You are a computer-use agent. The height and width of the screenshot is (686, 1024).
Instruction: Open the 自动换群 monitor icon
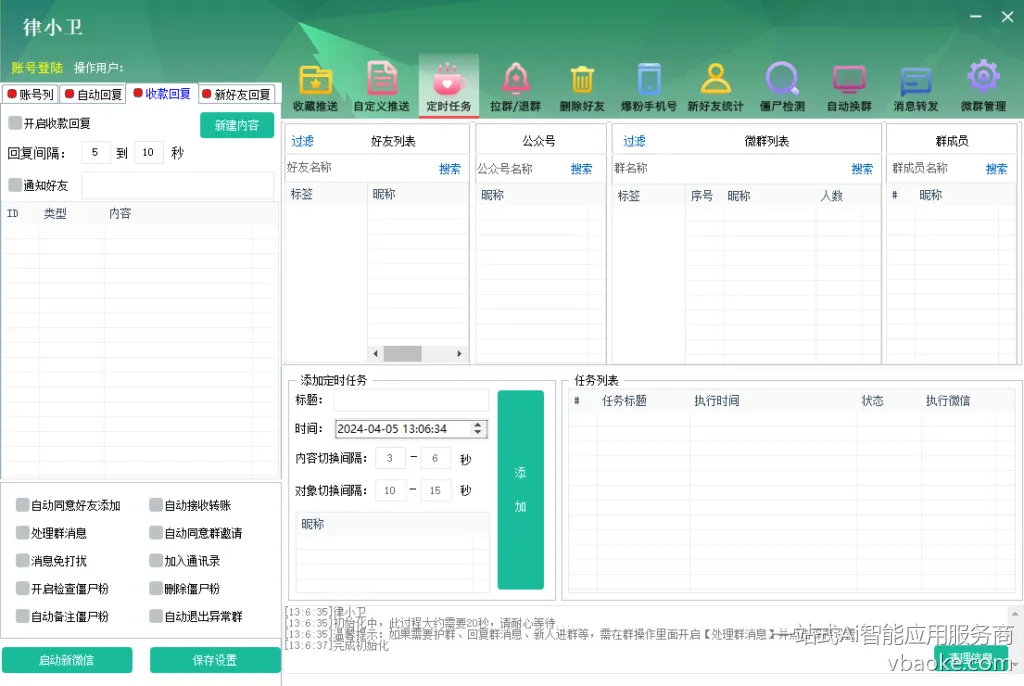point(849,88)
